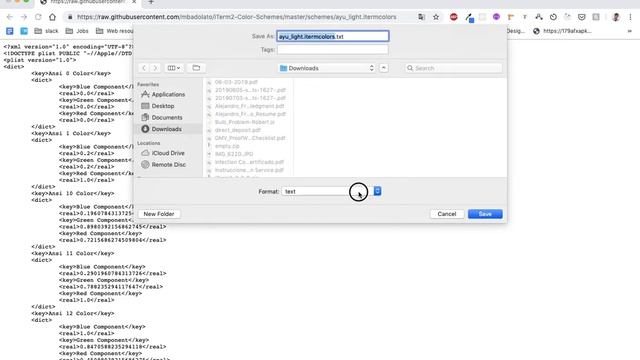Go back in the save dialog
The width and height of the screenshot is (640, 360).
click(x=144, y=68)
